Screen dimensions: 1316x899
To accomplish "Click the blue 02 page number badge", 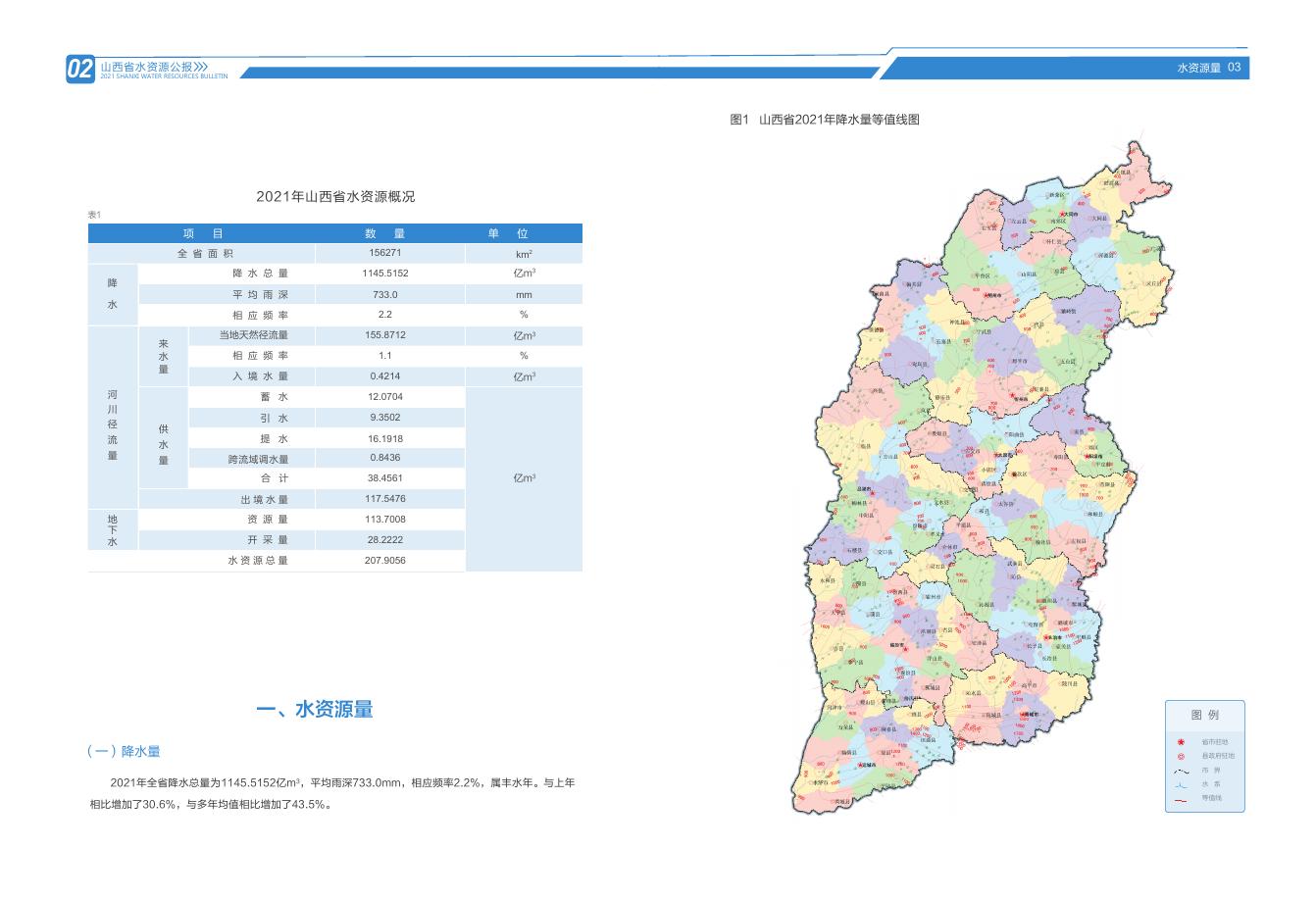I will (x=80, y=69).
